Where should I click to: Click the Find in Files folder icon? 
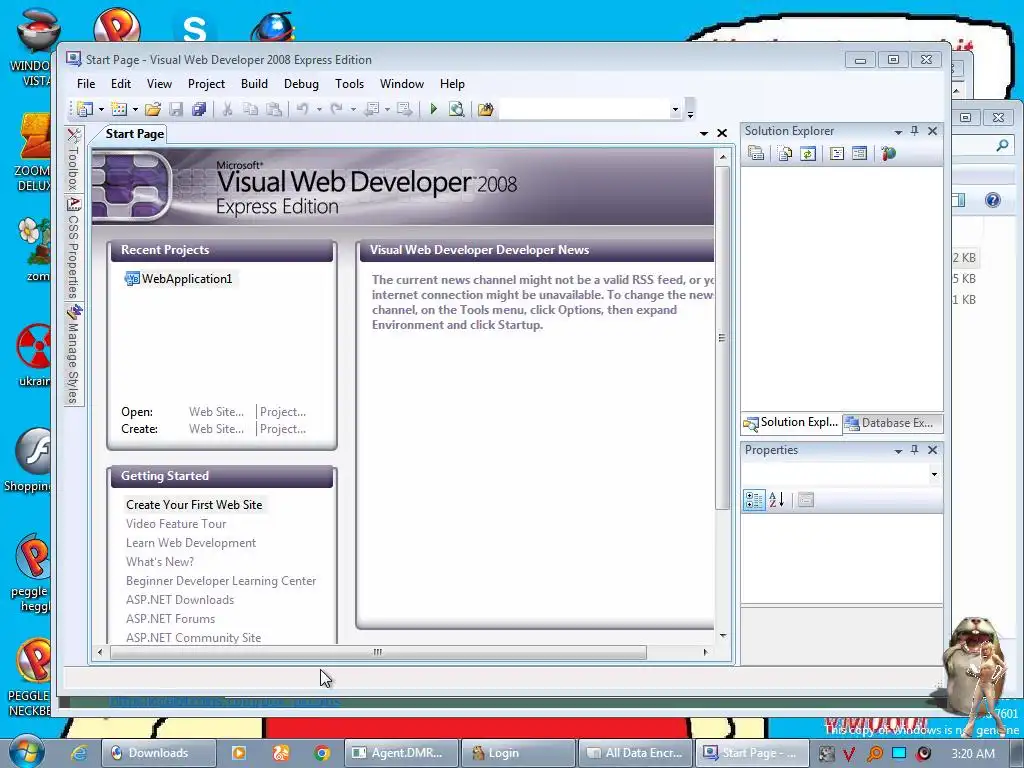(485, 109)
